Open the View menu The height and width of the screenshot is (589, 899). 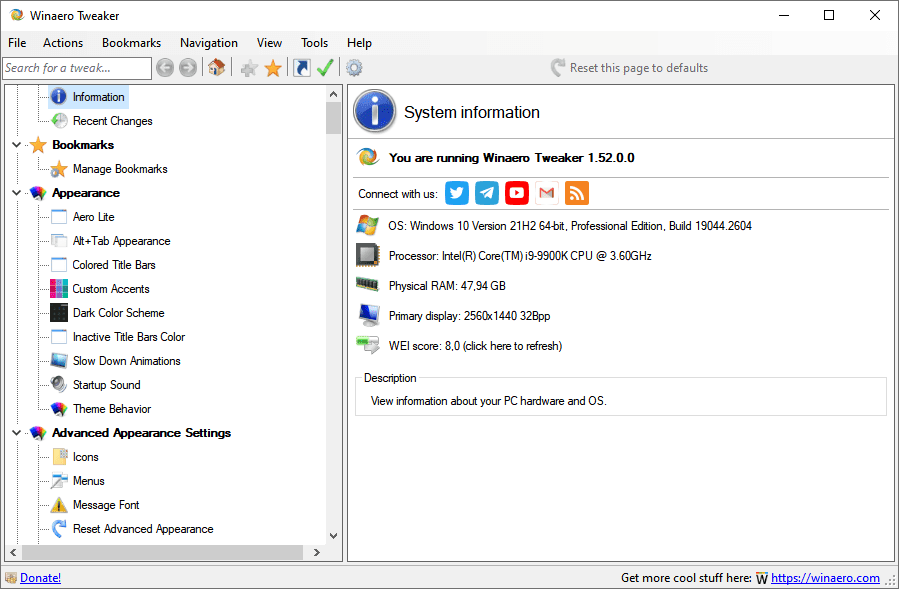point(269,43)
